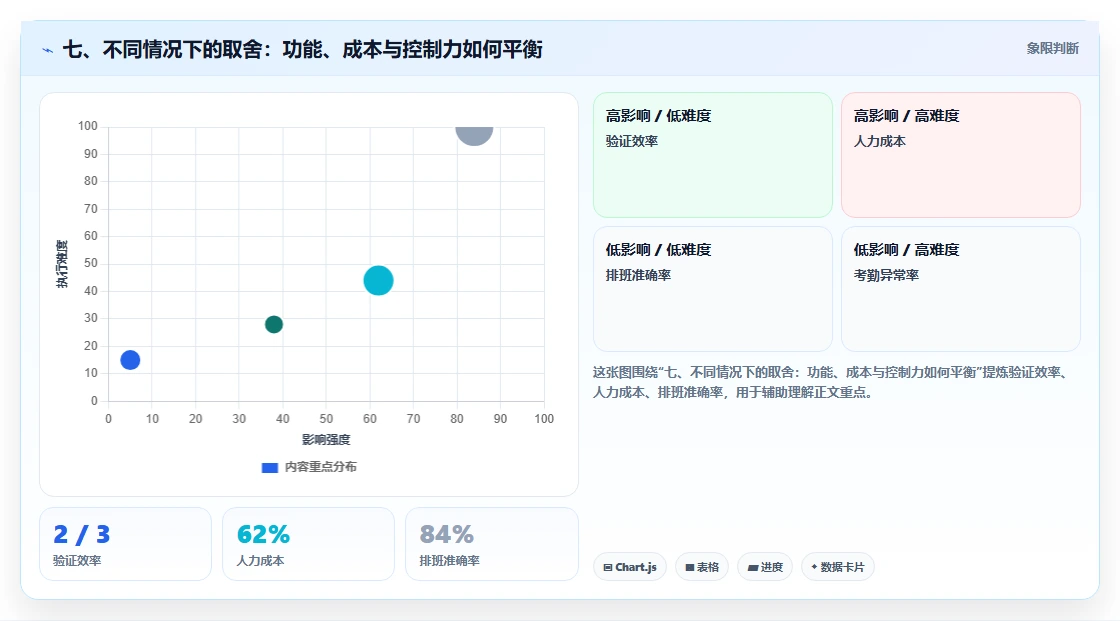Screen dimensions: 1120x621
Task: Toggle the 内容重点分布 legend swatch
Action: [269, 467]
